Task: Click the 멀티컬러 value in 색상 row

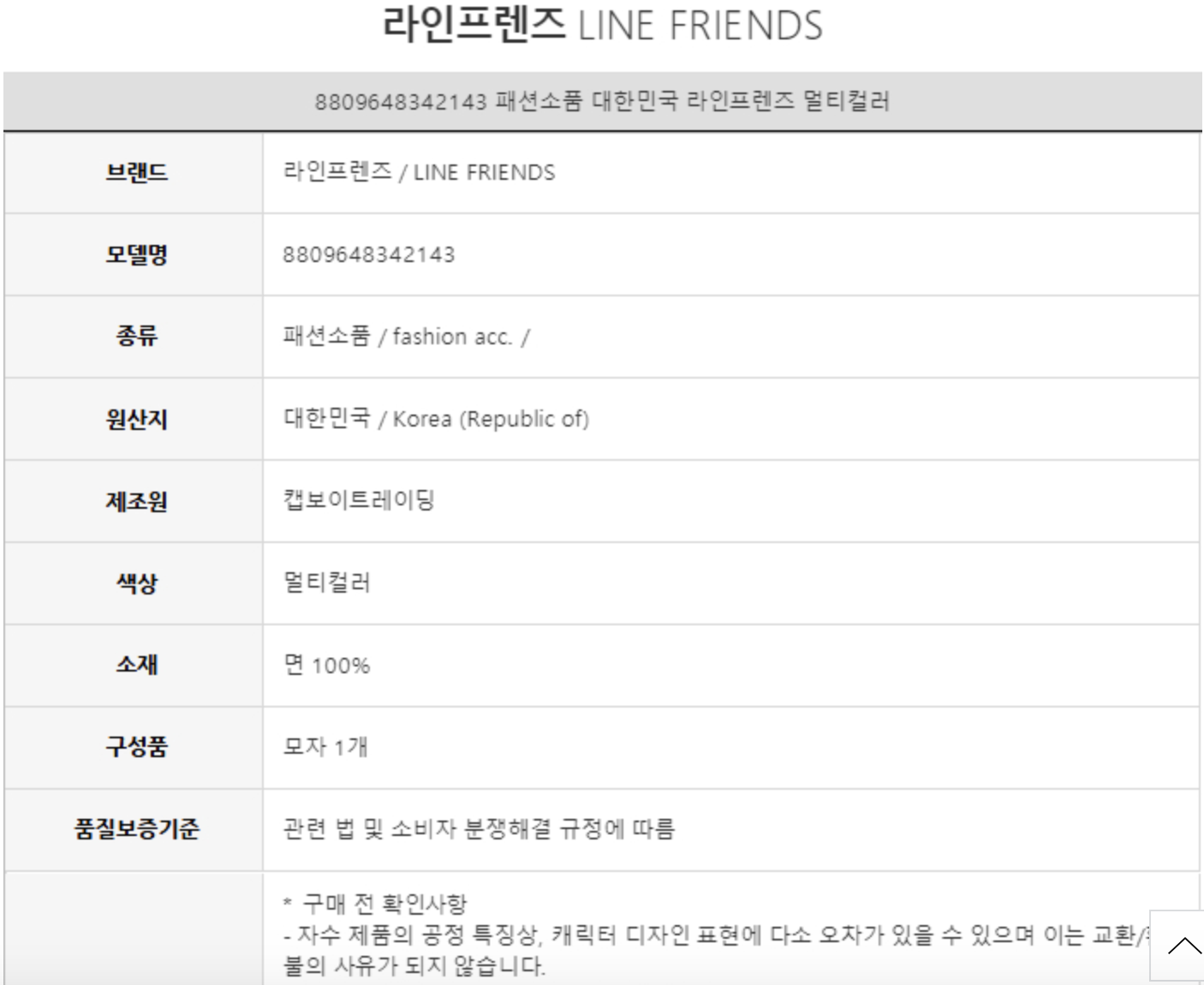Action: click(x=326, y=583)
